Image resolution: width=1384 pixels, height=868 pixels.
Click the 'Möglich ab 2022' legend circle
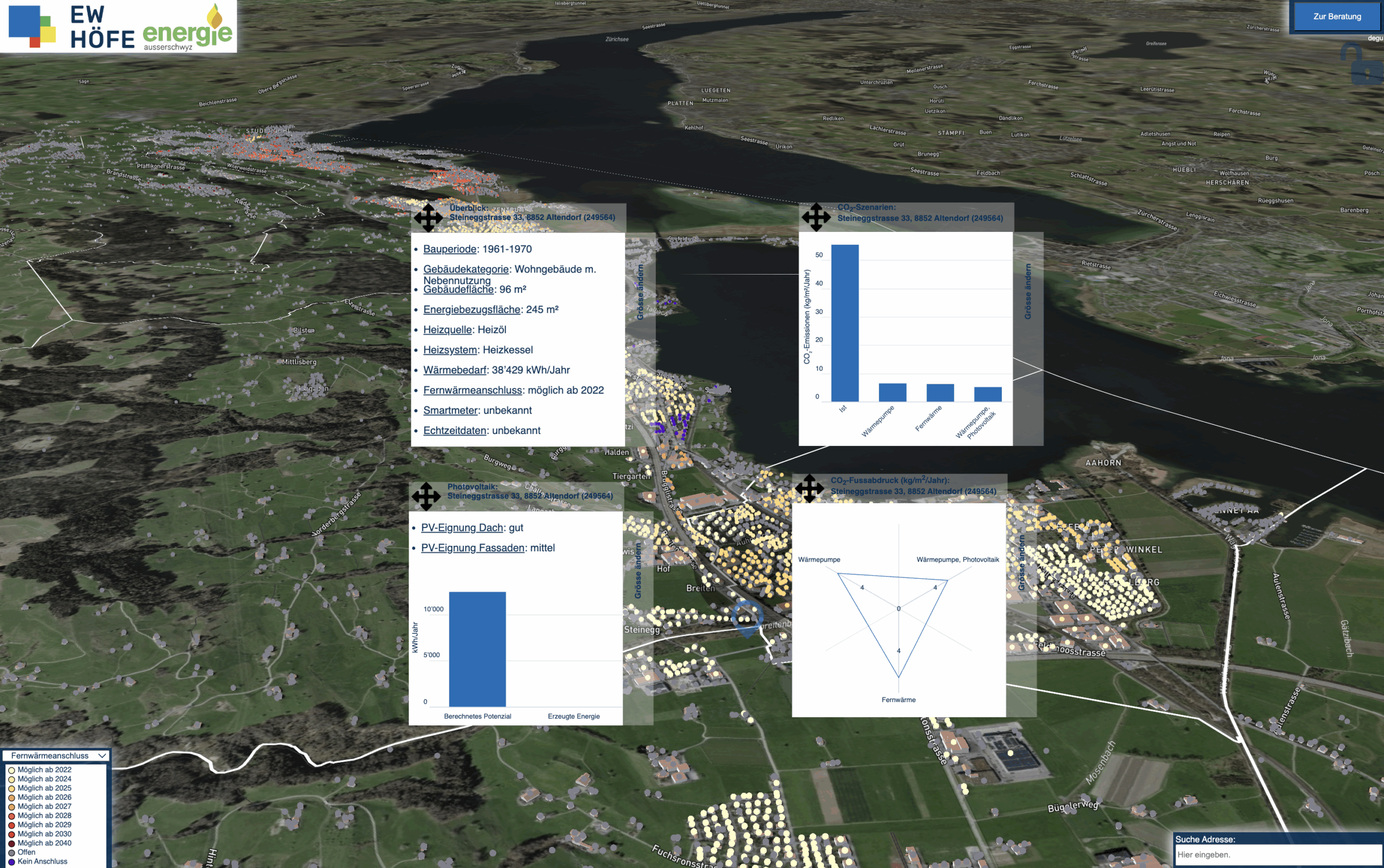click(11, 770)
